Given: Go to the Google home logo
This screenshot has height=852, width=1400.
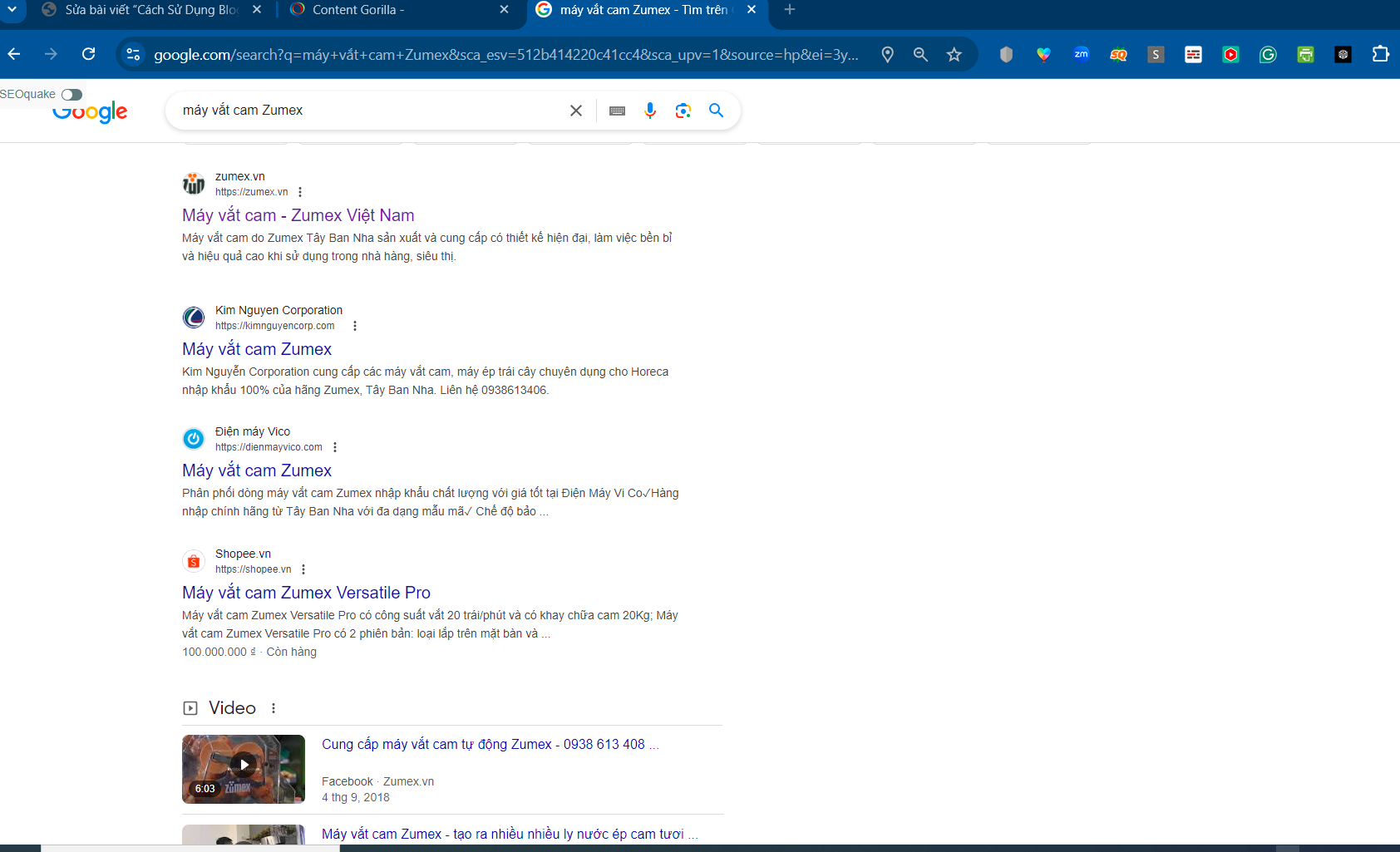Looking at the screenshot, I should coord(90,112).
